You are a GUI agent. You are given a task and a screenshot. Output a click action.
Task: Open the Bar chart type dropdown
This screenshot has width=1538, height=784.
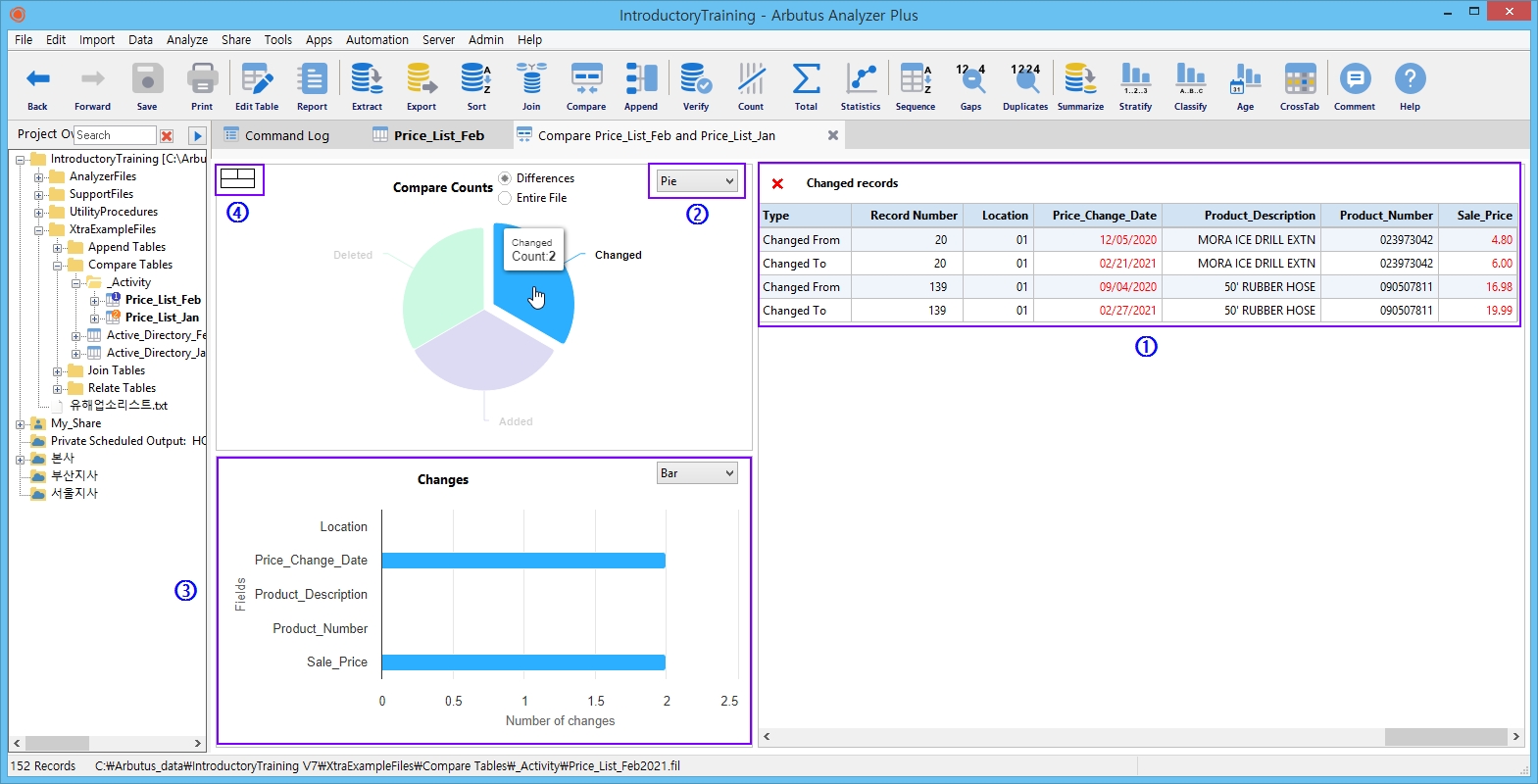697,473
